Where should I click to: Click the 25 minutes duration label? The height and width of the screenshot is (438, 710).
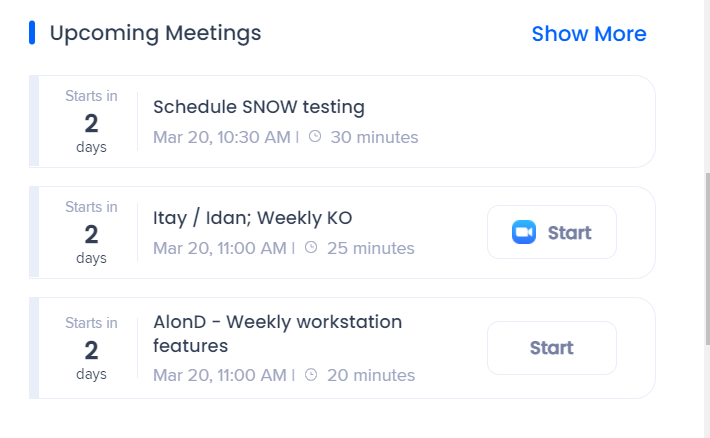point(371,248)
